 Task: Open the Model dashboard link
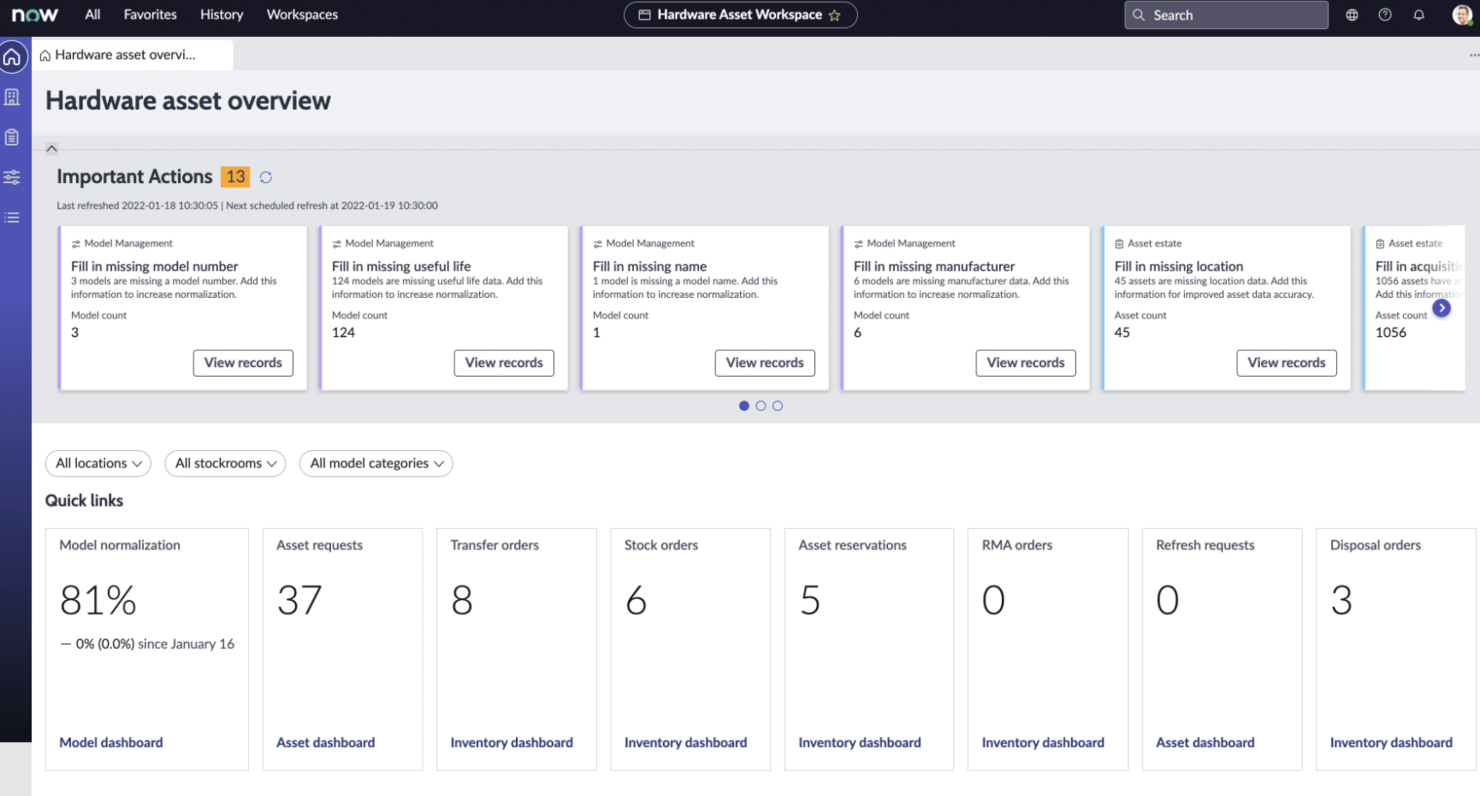(110, 742)
